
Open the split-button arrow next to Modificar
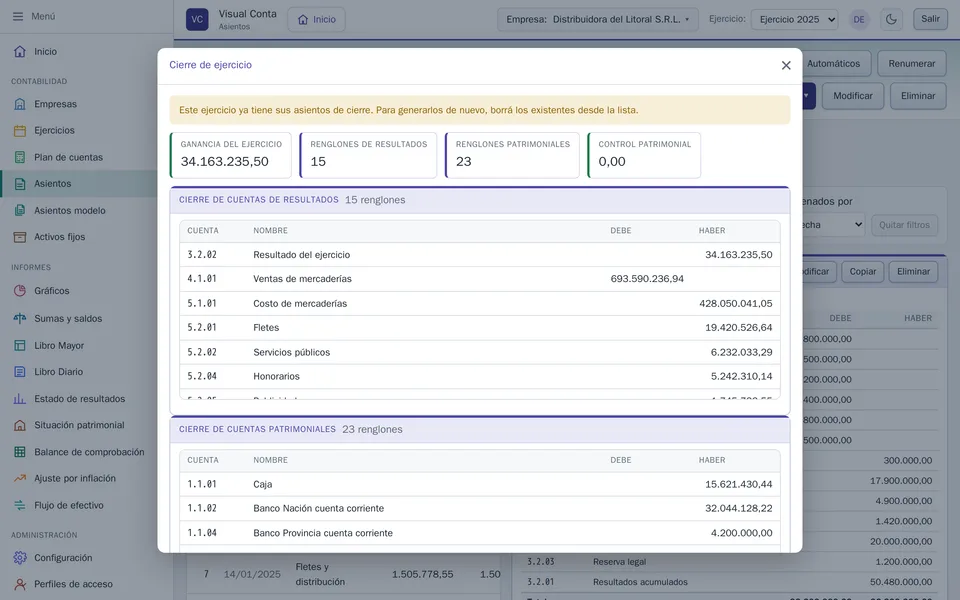(808, 96)
